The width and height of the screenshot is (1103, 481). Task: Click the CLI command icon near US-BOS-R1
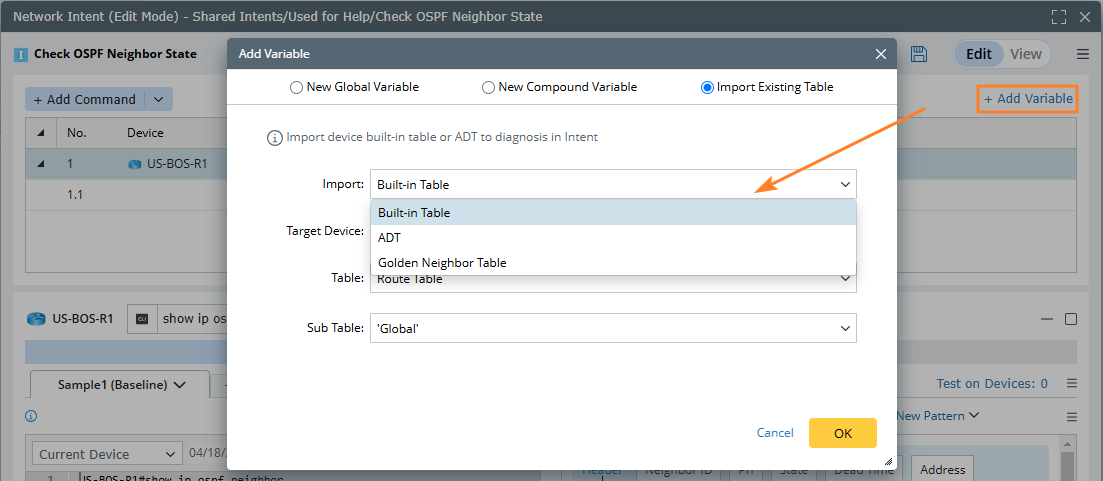(142, 319)
